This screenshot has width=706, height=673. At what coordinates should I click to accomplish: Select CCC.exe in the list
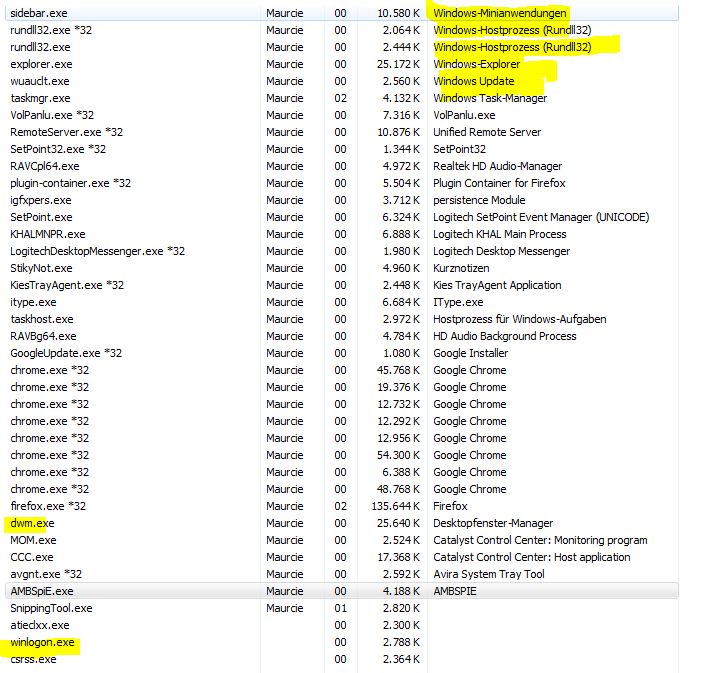coord(32,557)
